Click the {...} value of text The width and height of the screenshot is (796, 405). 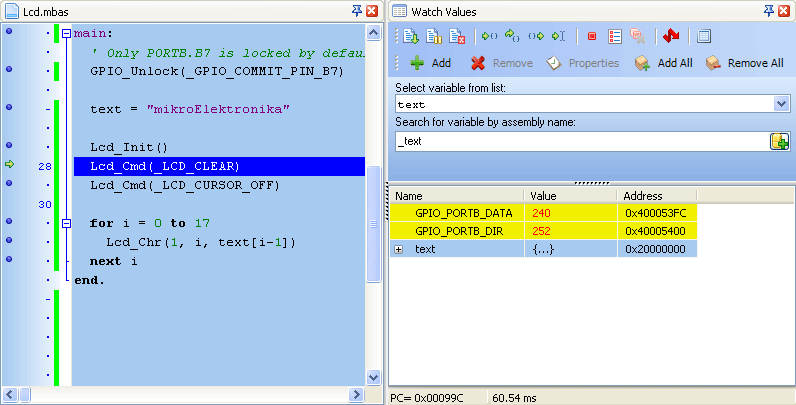point(542,249)
